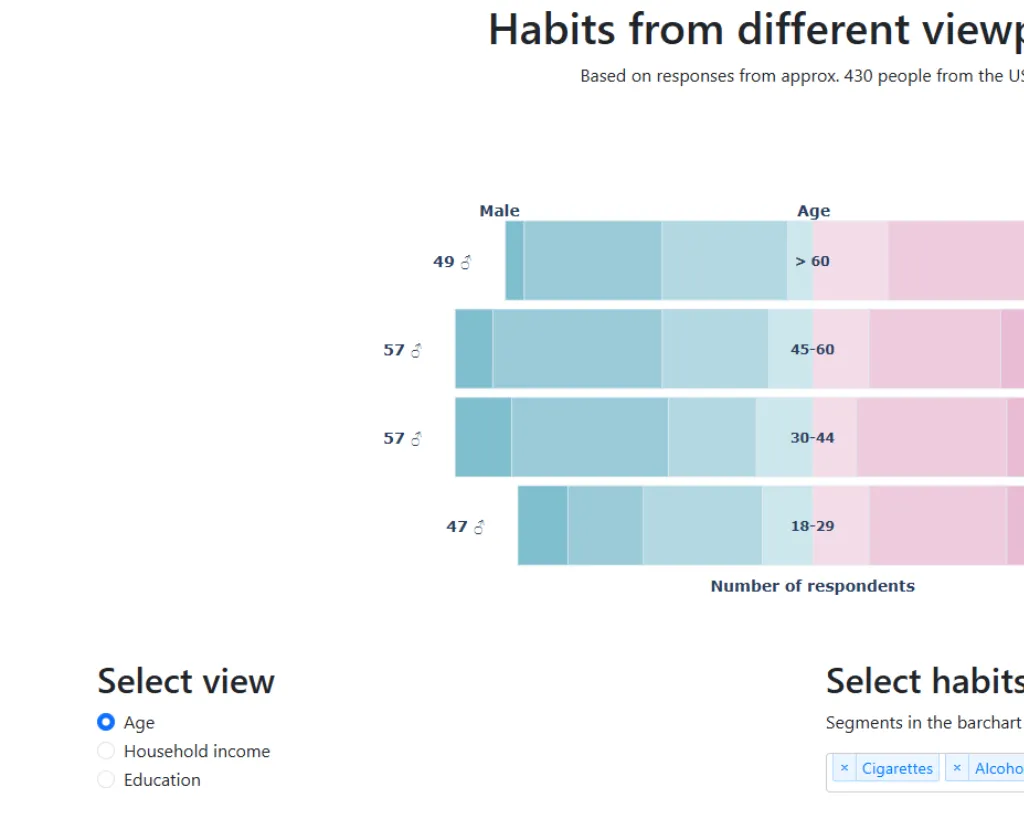Click the male symbol in the 30-44 row

(416, 438)
